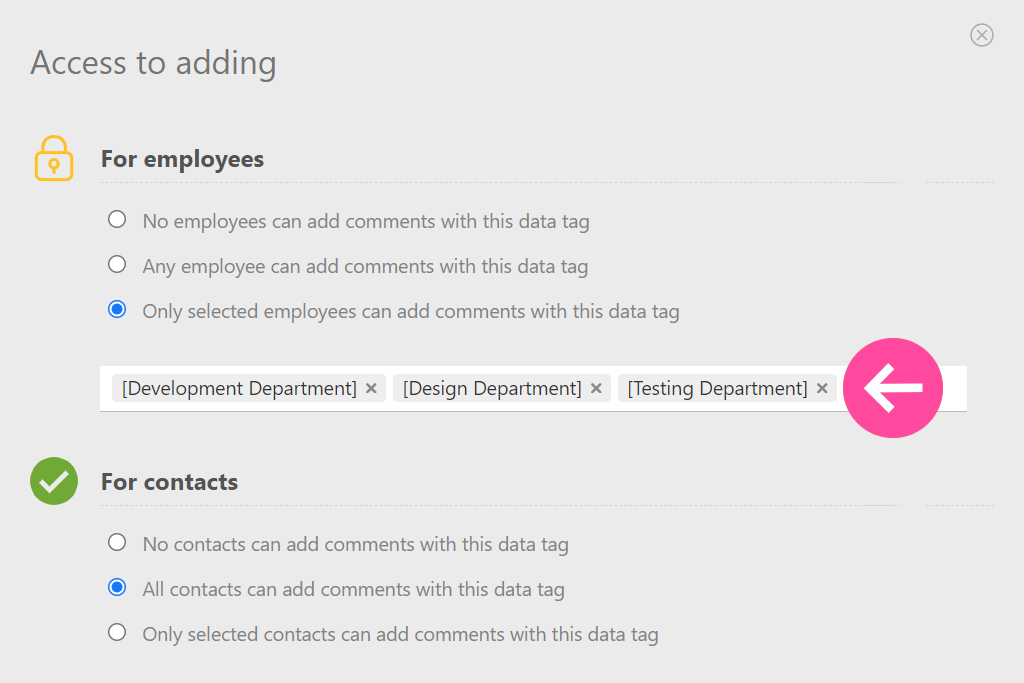This screenshot has width=1024, height=683.
Task: Click the [Testing Department] tag label
Action: (717, 389)
